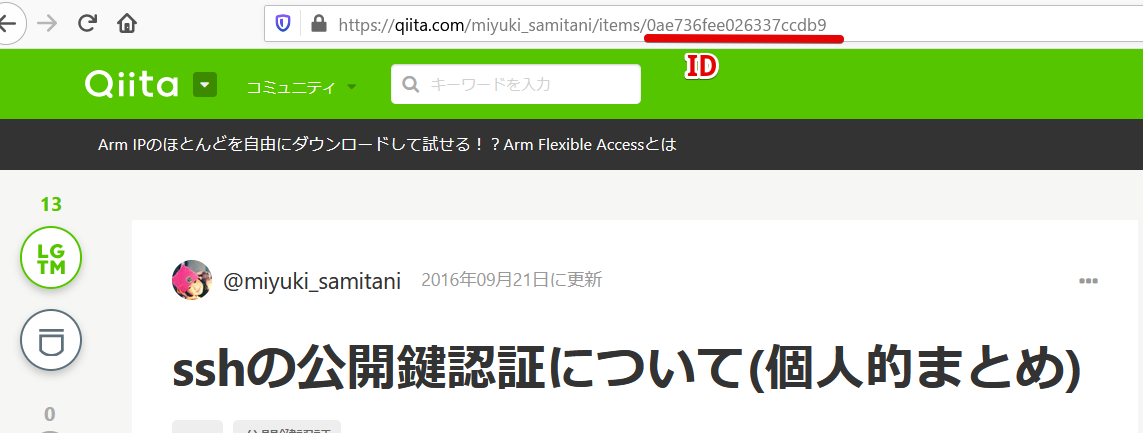Click the author avatar image
This screenshot has width=1143, height=433.
pyautogui.click(x=192, y=280)
